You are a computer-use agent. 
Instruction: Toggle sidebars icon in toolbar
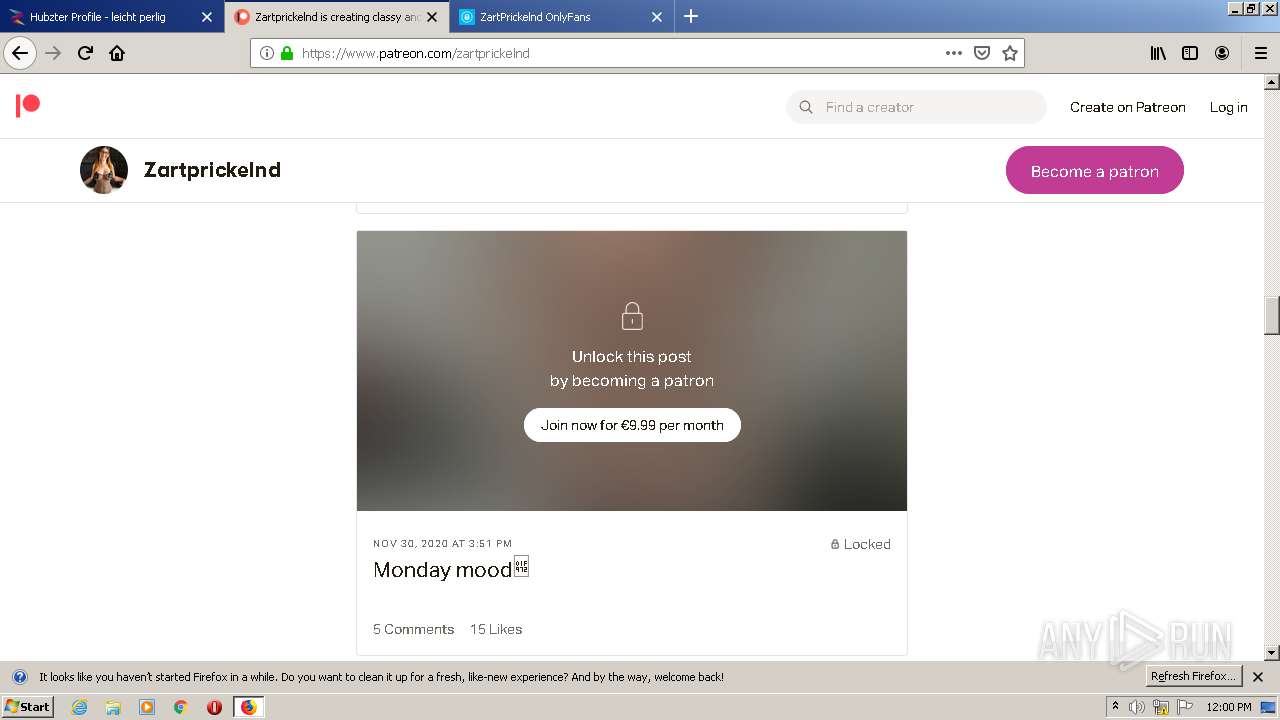pyautogui.click(x=1190, y=53)
